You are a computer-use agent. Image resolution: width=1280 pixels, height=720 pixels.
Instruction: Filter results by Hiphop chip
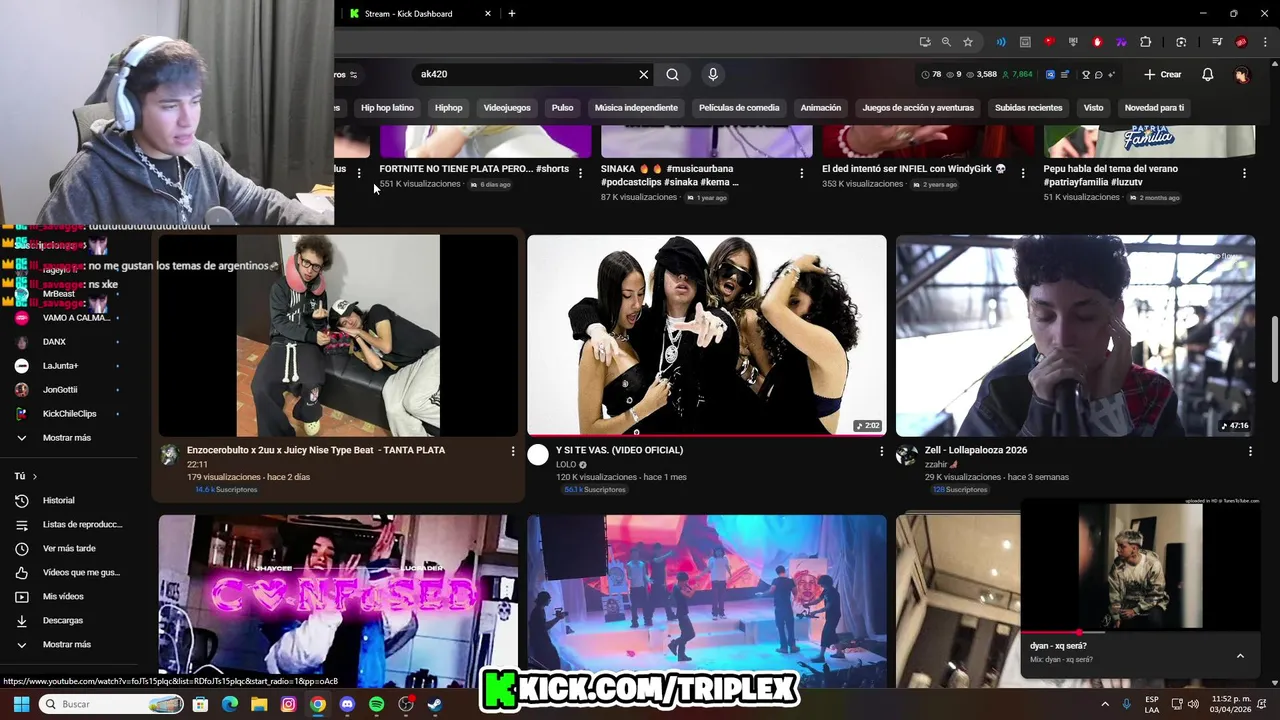(x=448, y=108)
